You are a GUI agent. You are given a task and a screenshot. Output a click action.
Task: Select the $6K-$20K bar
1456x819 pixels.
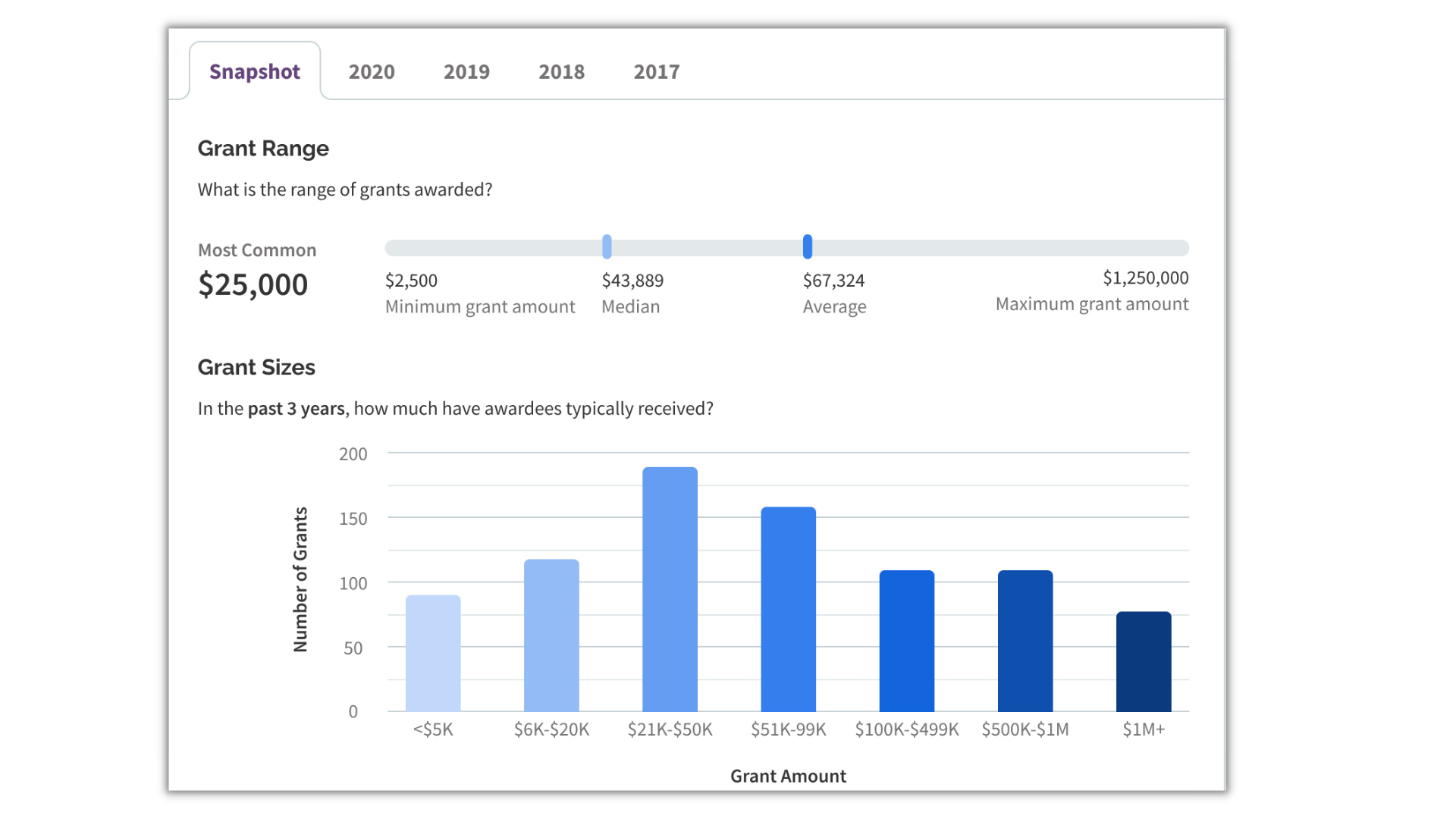[x=551, y=635]
